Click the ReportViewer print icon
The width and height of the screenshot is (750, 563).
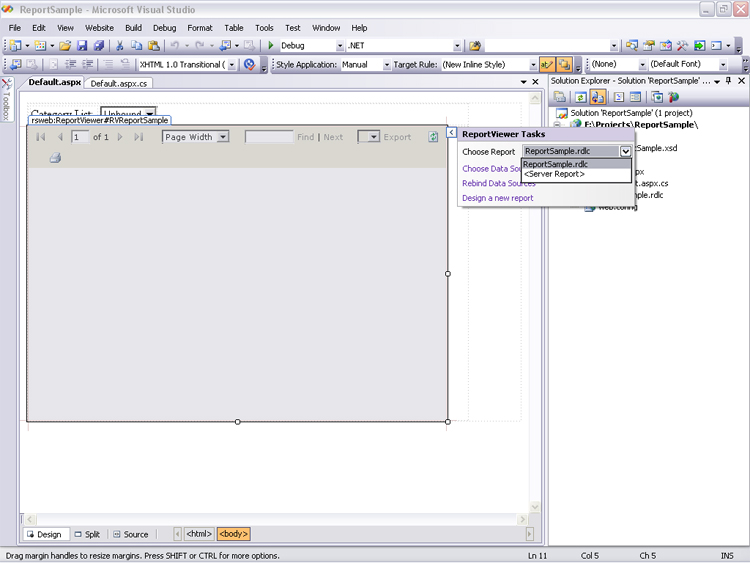tap(55, 158)
